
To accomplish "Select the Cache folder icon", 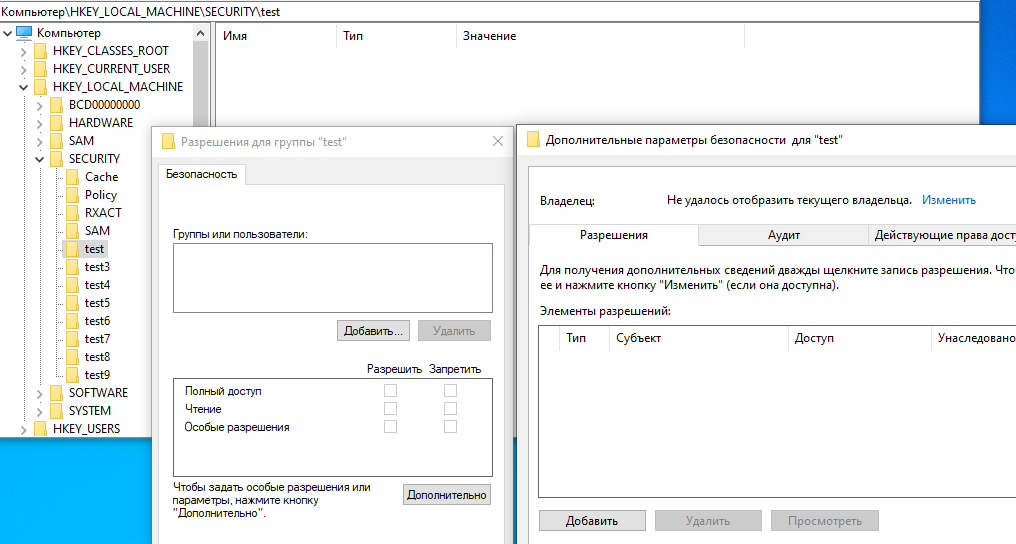I will [72, 177].
